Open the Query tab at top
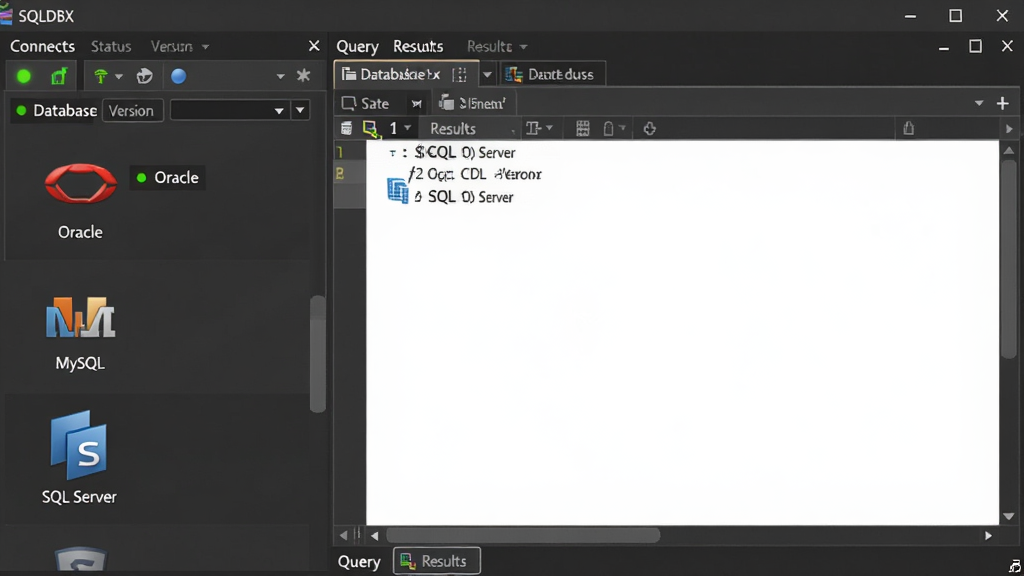This screenshot has width=1024, height=576. [357, 46]
